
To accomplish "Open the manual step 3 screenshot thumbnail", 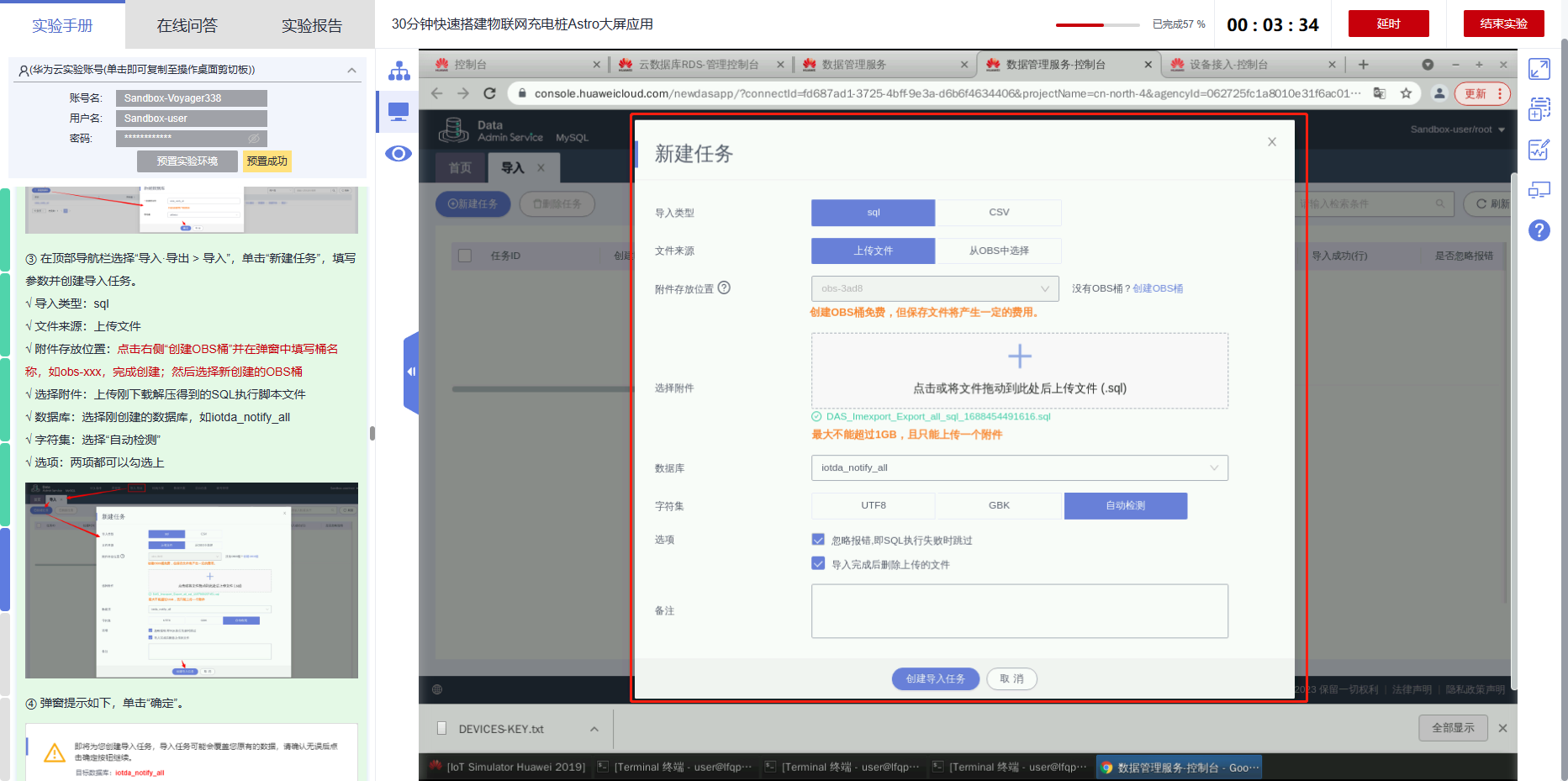I will click(x=192, y=581).
